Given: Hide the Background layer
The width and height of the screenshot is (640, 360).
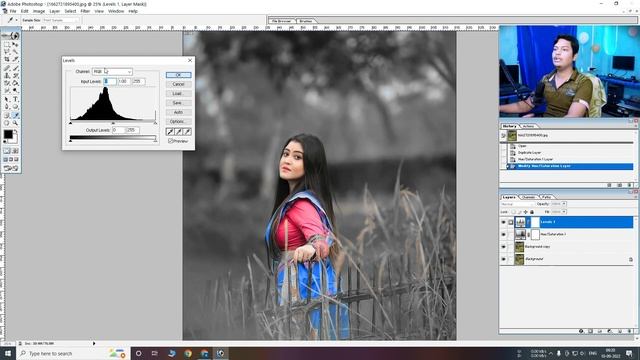Looking at the screenshot, I should 503,259.
